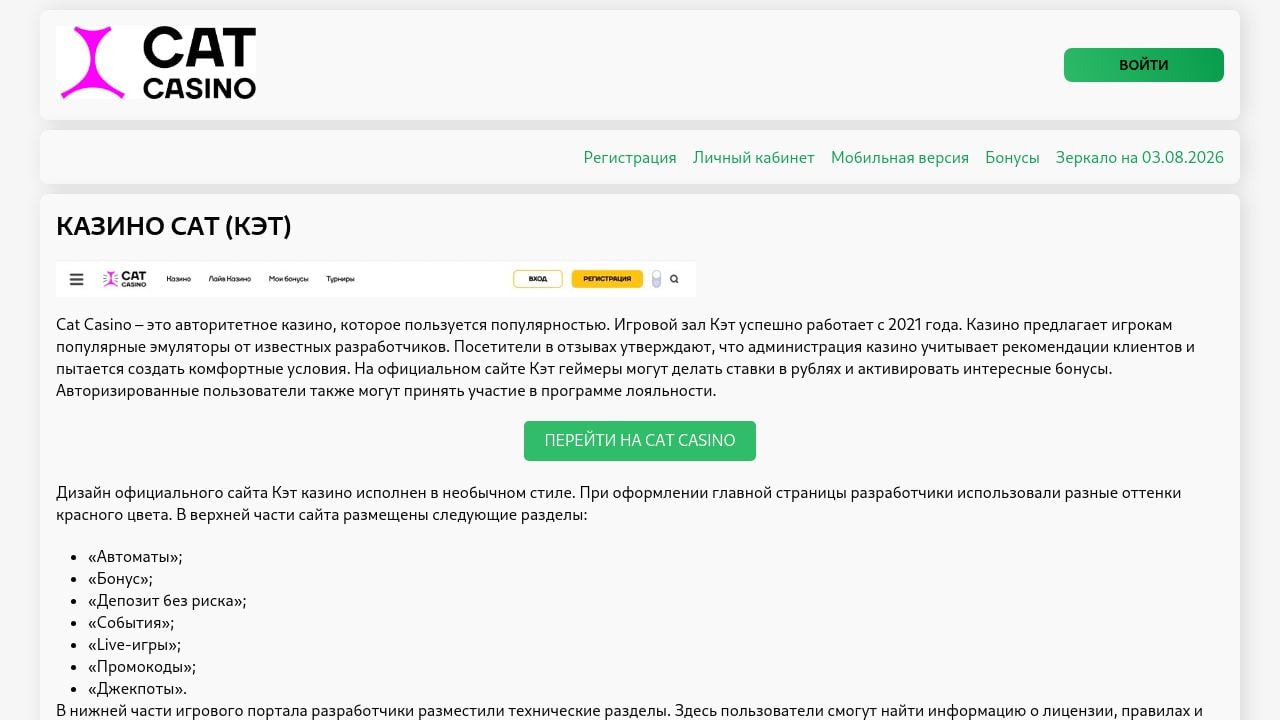Click the «Бонус»; list item
This screenshot has width=1280, height=720.
click(x=120, y=579)
